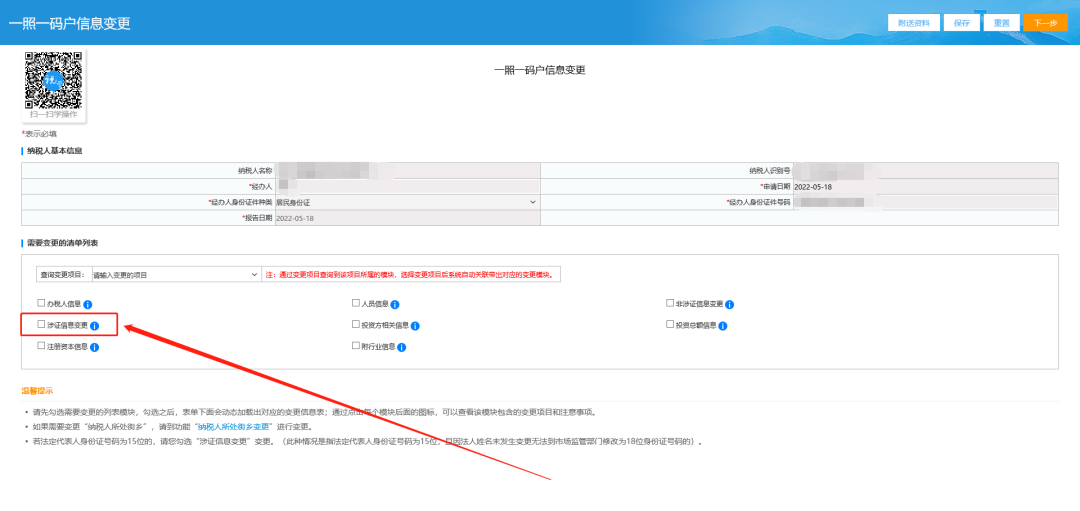The image size is (1080, 511).
Task: Click the 申请日期 date field
Action: (x=925, y=187)
